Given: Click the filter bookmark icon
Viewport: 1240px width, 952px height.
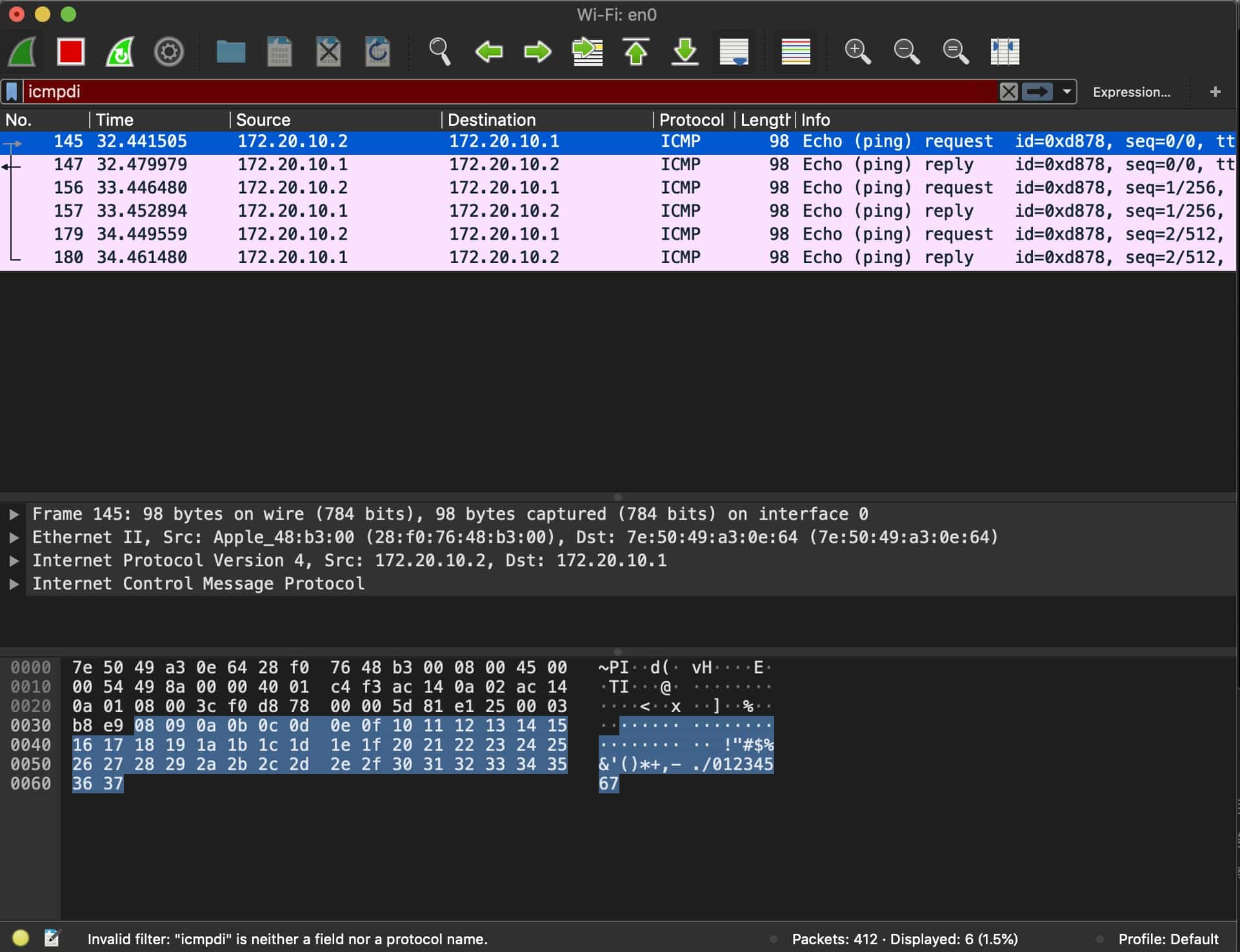Looking at the screenshot, I should 12,92.
